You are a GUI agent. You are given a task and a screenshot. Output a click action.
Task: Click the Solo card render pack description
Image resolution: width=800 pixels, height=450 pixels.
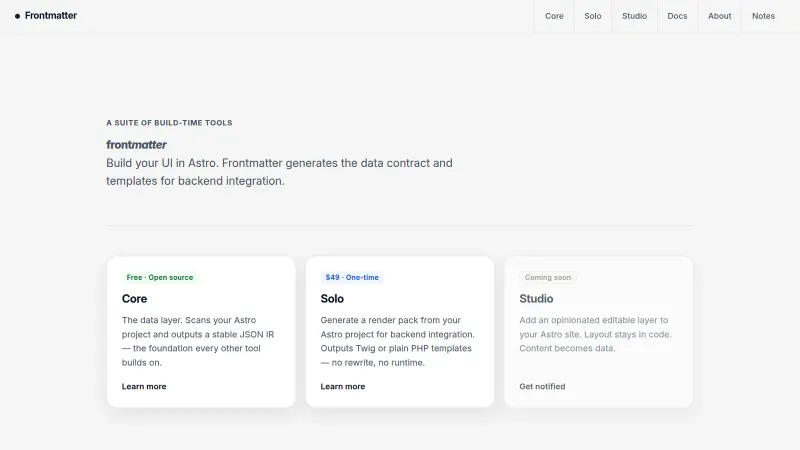tap(397, 341)
